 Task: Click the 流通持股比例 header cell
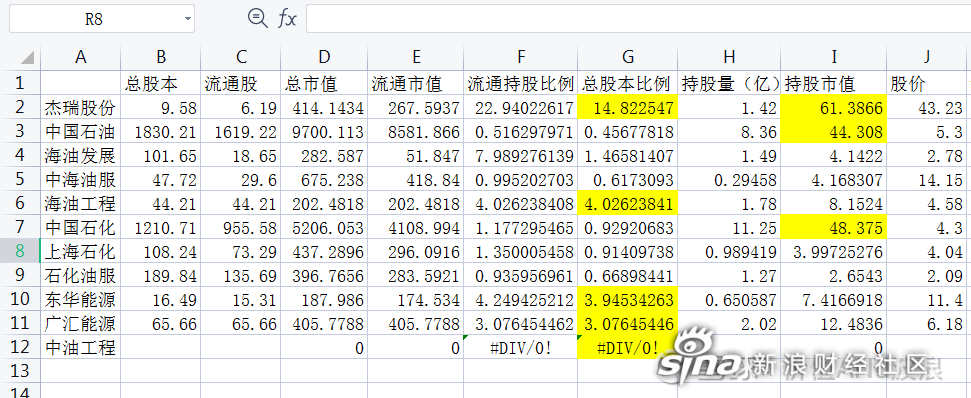(521, 83)
